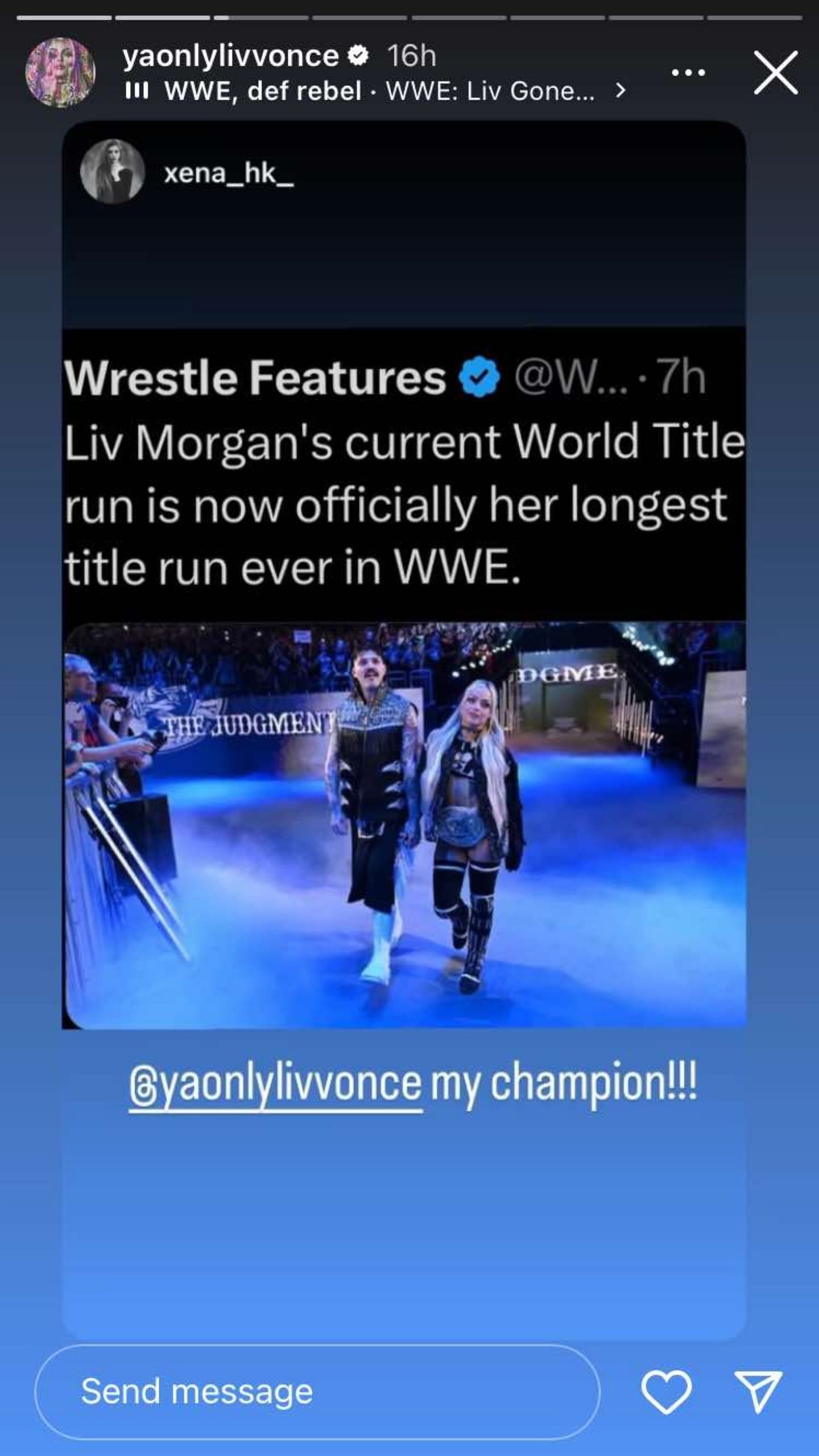Tap the Liv Morgan title run tweet text
The height and width of the screenshot is (1456, 819).
[404, 504]
